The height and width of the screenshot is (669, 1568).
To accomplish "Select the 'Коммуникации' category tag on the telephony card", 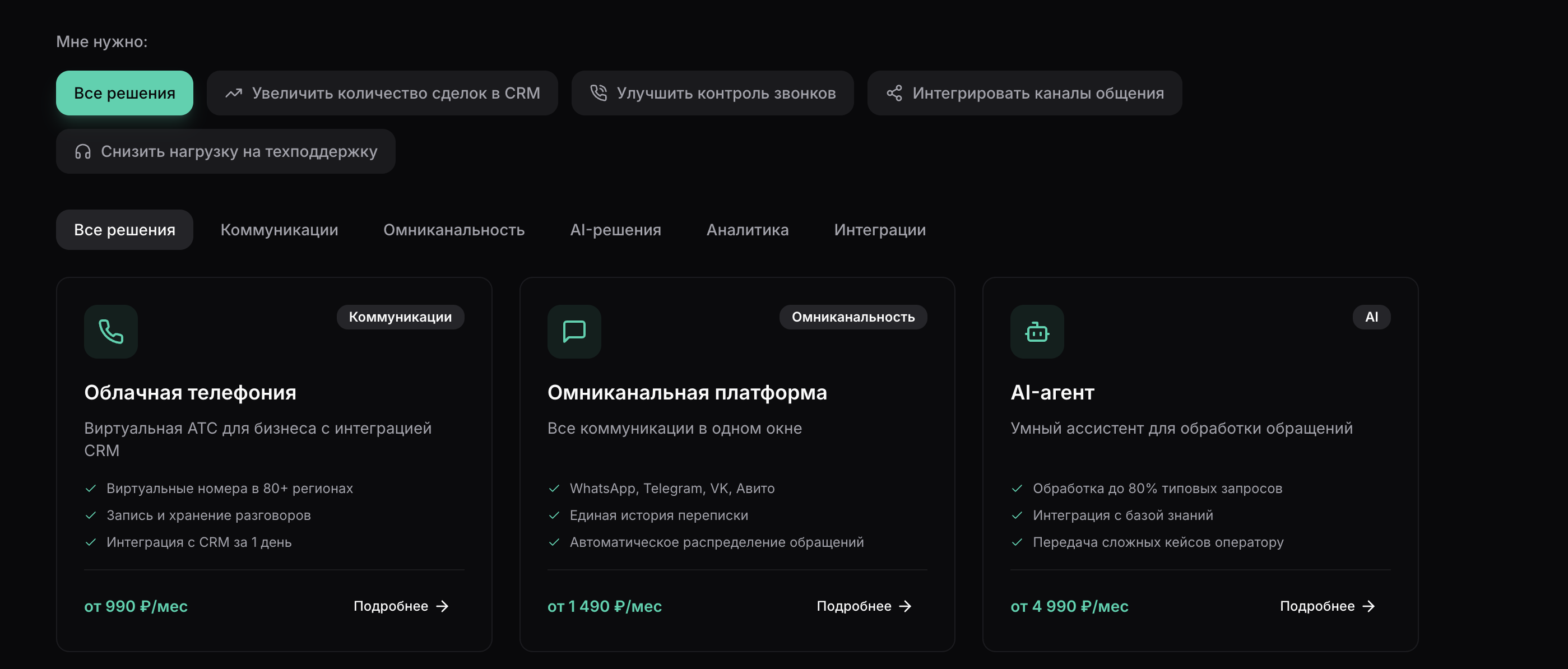I will (400, 317).
